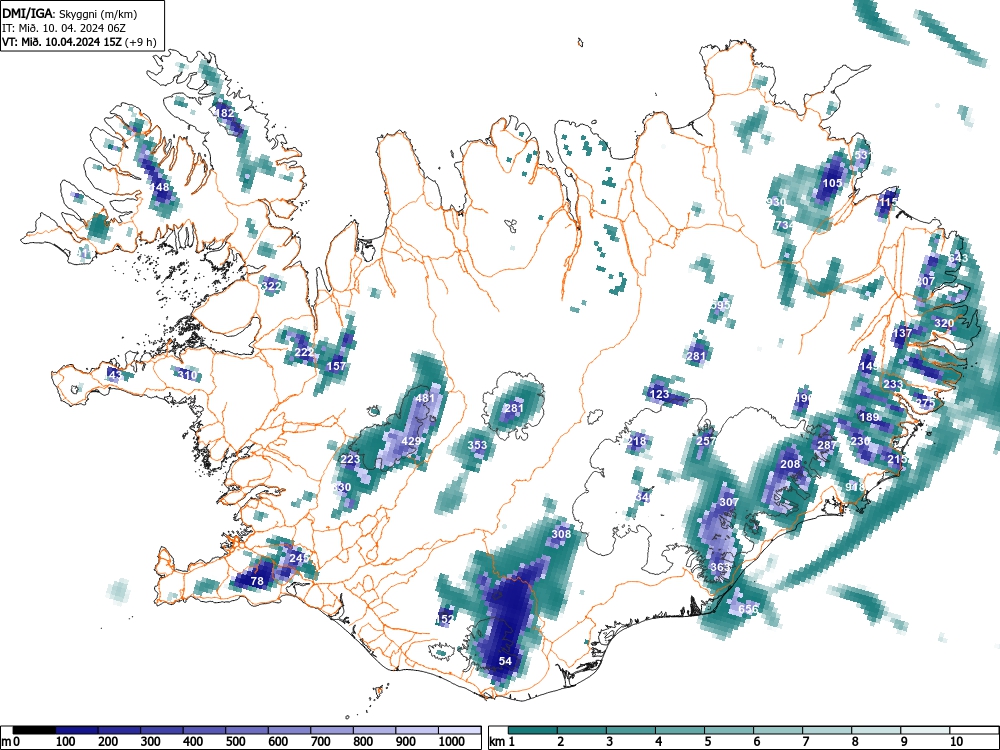The image size is (1000, 750).
Task: Select the VT valid time 15Z (+9 h) line
Action: click(79, 42)
